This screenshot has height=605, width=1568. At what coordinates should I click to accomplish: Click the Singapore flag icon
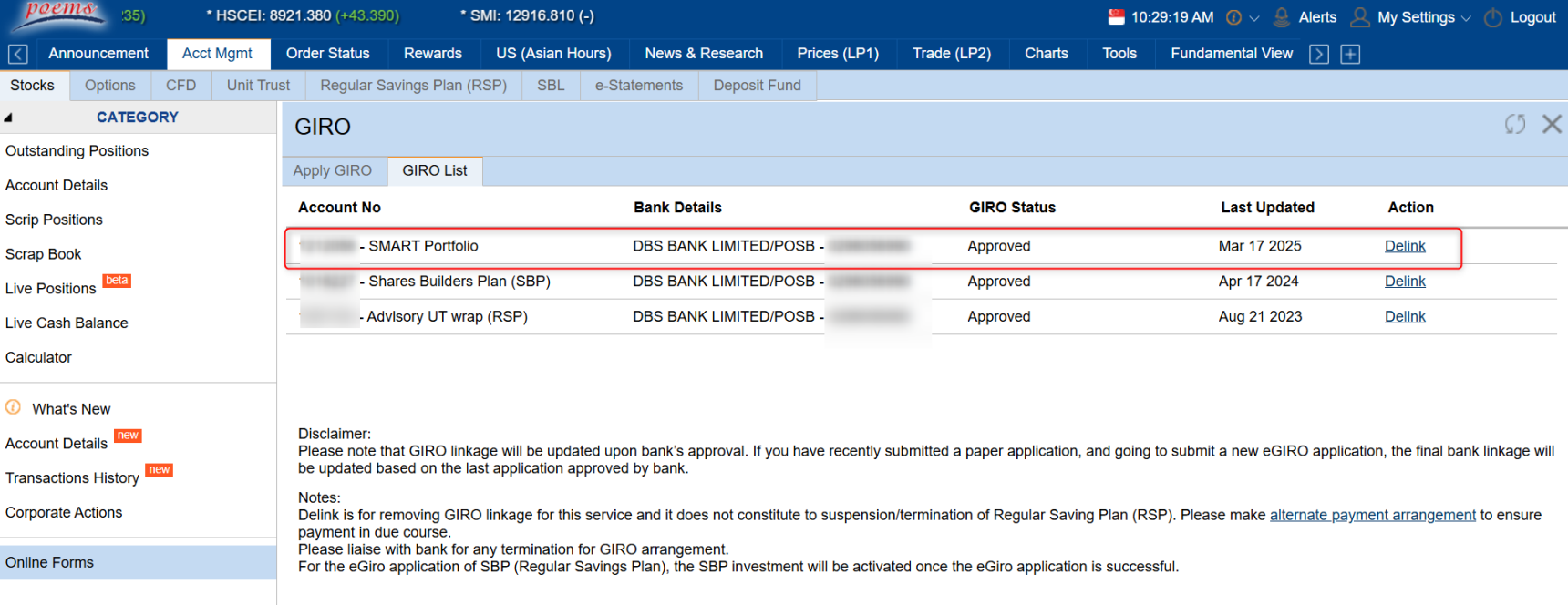click(1116, 16)
